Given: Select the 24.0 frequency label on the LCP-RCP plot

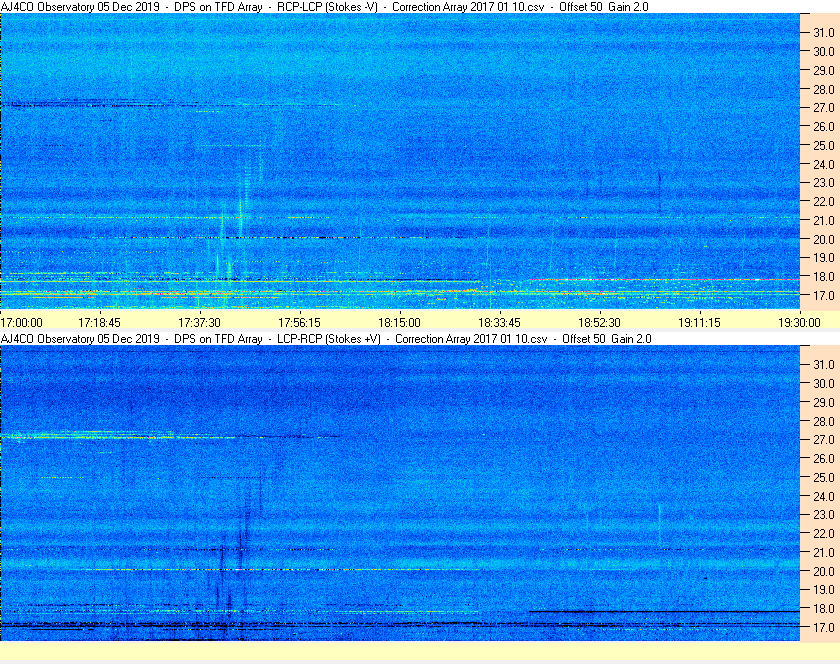Looking at the screenshot, I should click(824, 496).
